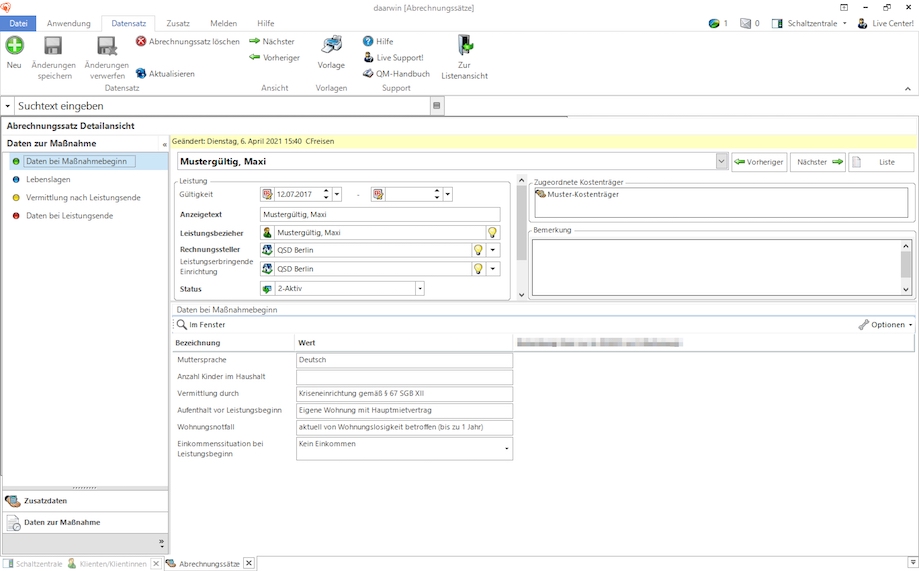Open Zusatzdaten panel section
Viewport: 919px width, 571px height.
tap(86, 501)
